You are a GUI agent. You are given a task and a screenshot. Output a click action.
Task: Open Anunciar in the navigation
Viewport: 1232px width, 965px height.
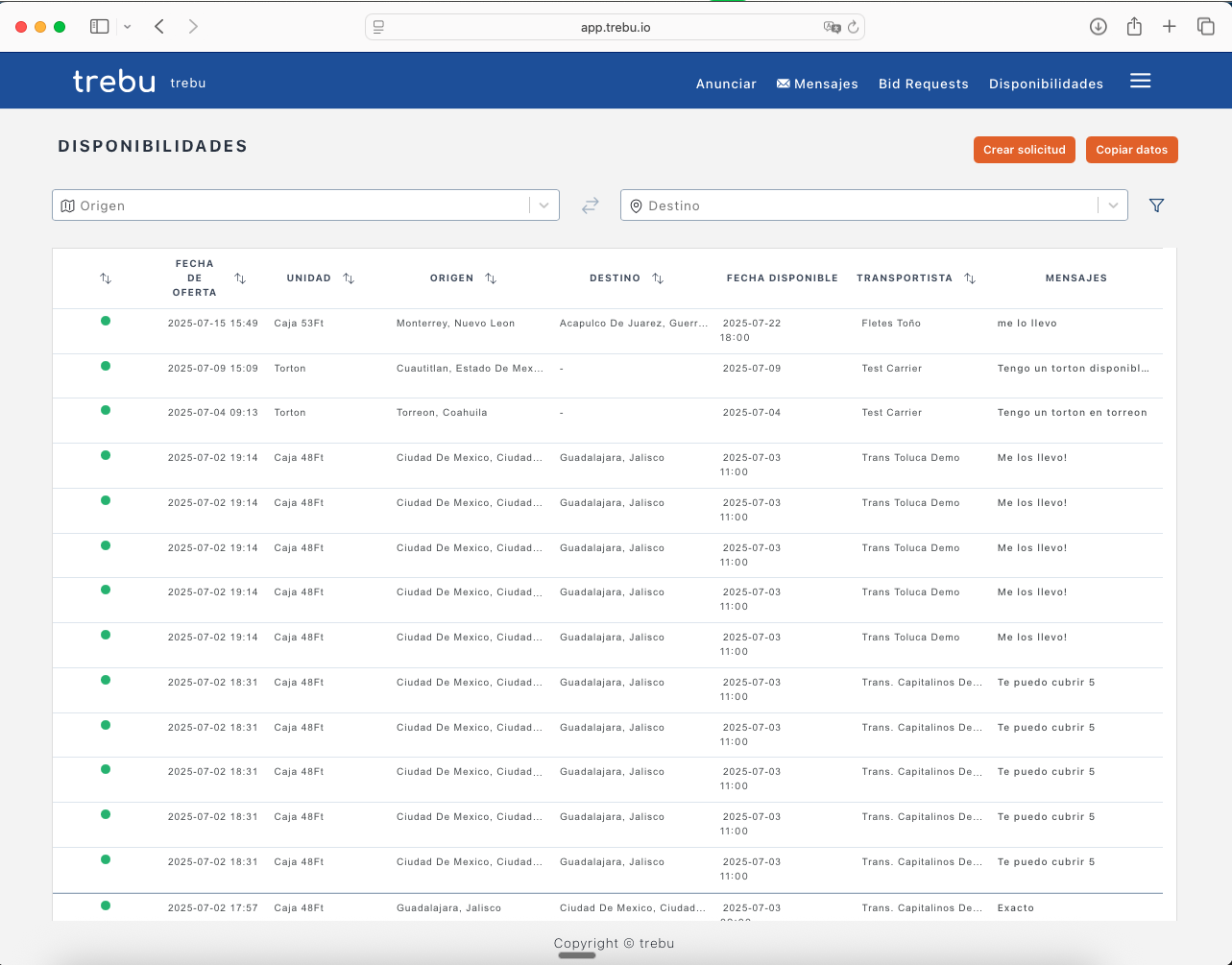coord(726,84)
